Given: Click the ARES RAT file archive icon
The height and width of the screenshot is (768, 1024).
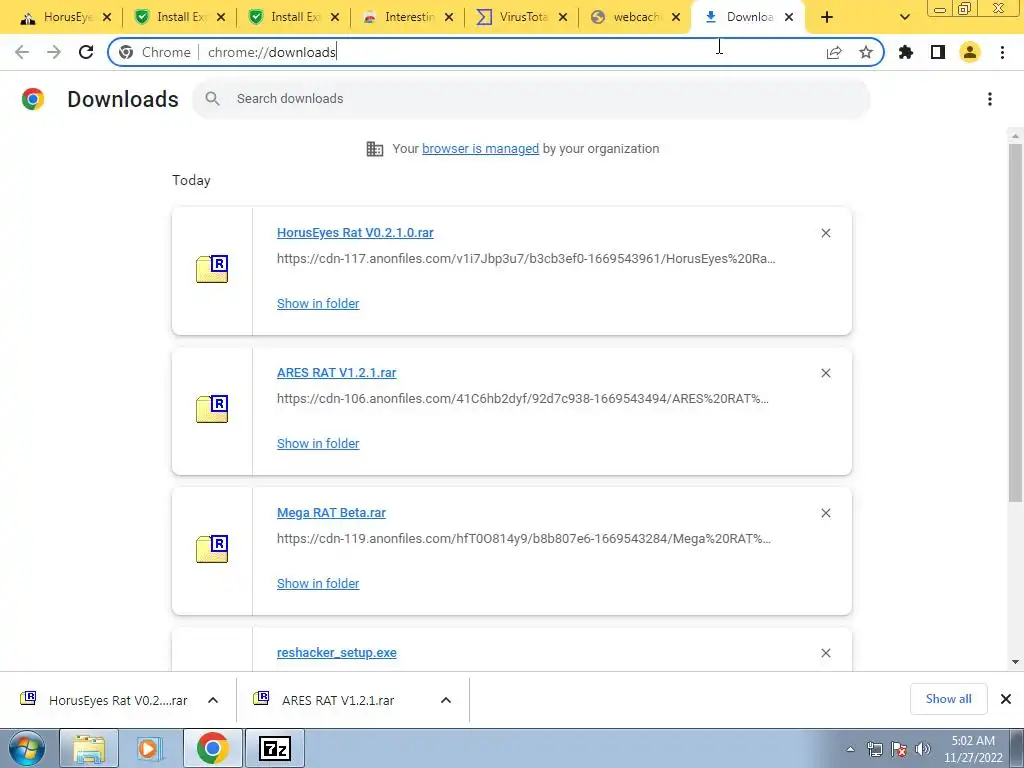Looking at the screenshot, I should click(x=212, y=409).
